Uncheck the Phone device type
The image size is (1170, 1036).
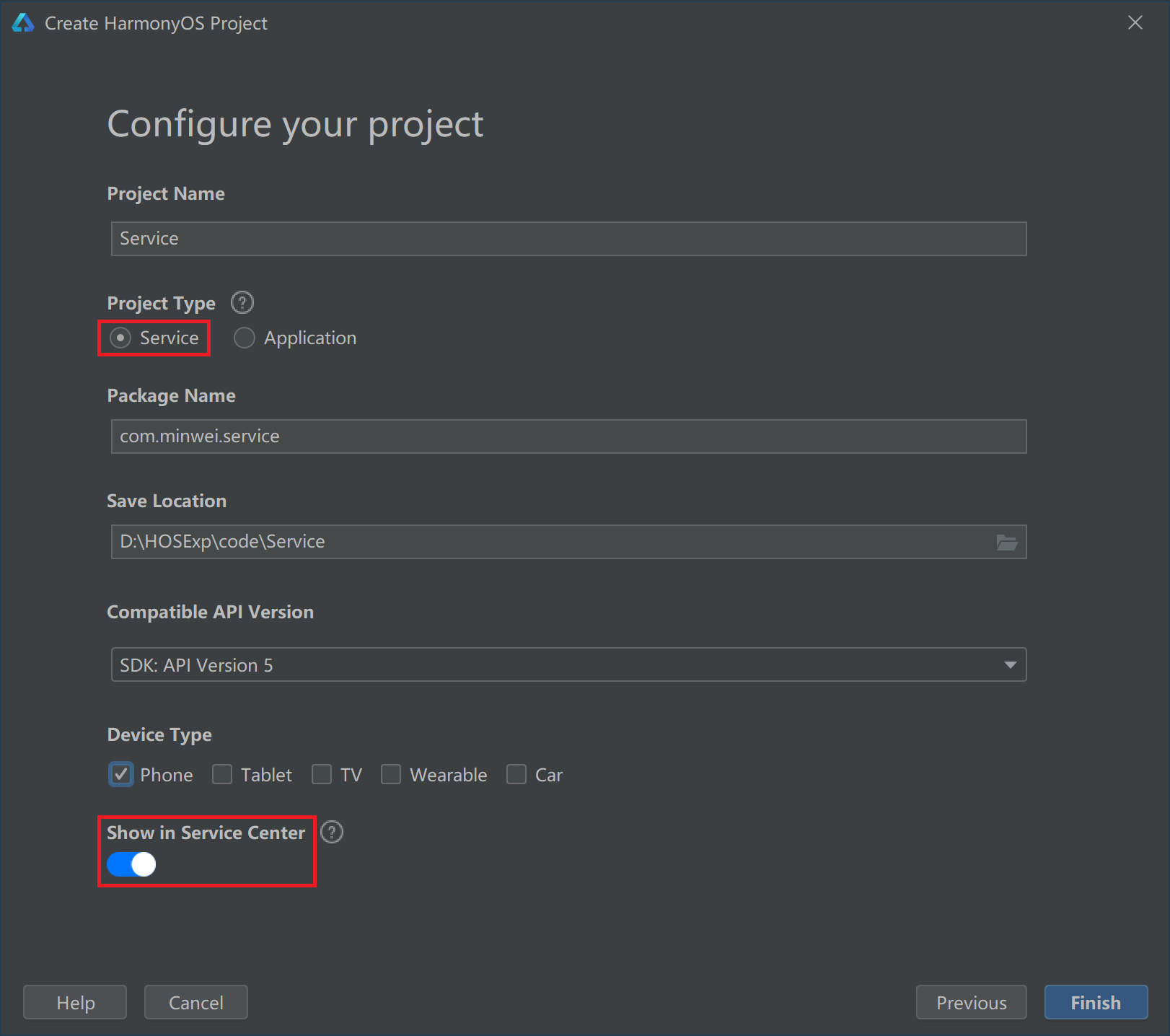click(121, 774)
